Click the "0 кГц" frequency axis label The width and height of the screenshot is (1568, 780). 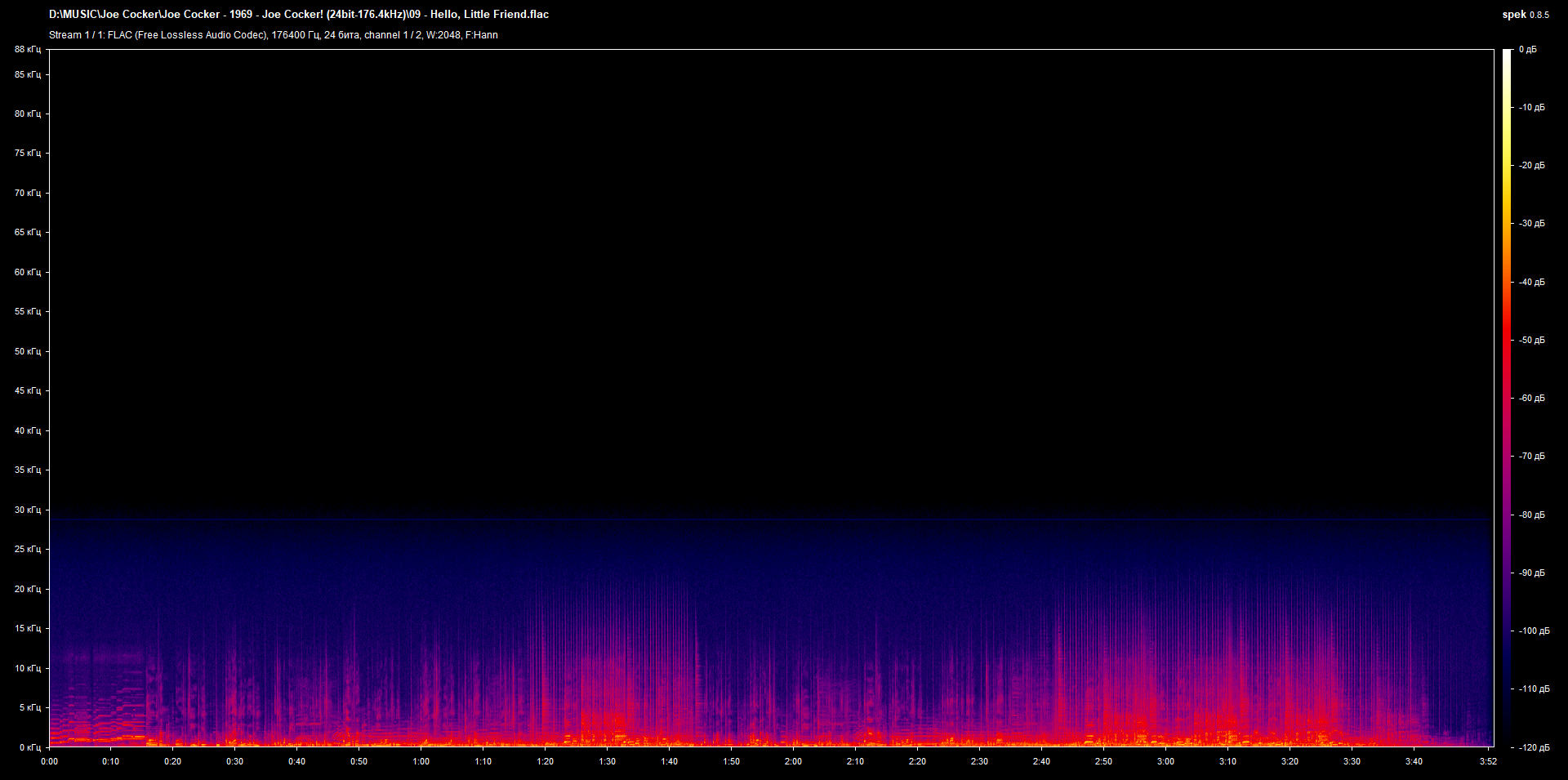tap(30, 747)
